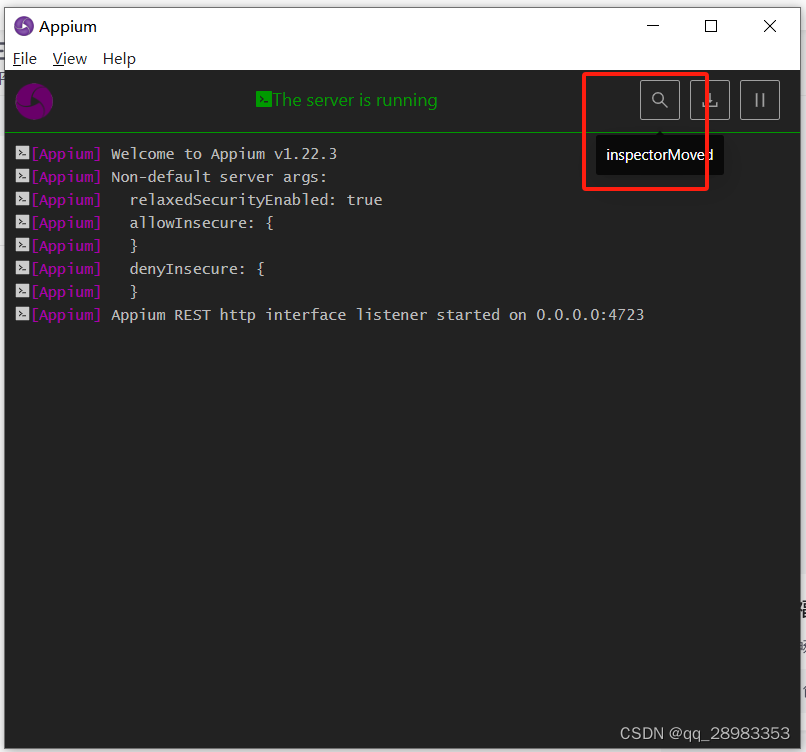This screenshot has width=806, height=752.
Task: Open the Help menu
Action: point(119,58)
